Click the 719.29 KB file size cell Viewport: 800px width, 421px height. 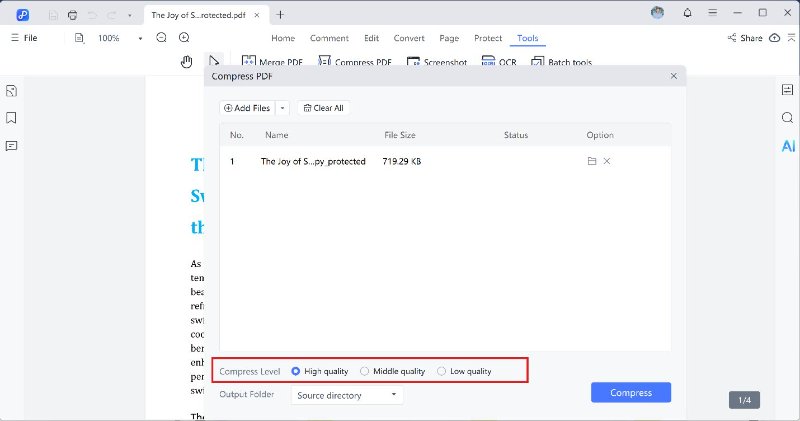coord(402,161)
